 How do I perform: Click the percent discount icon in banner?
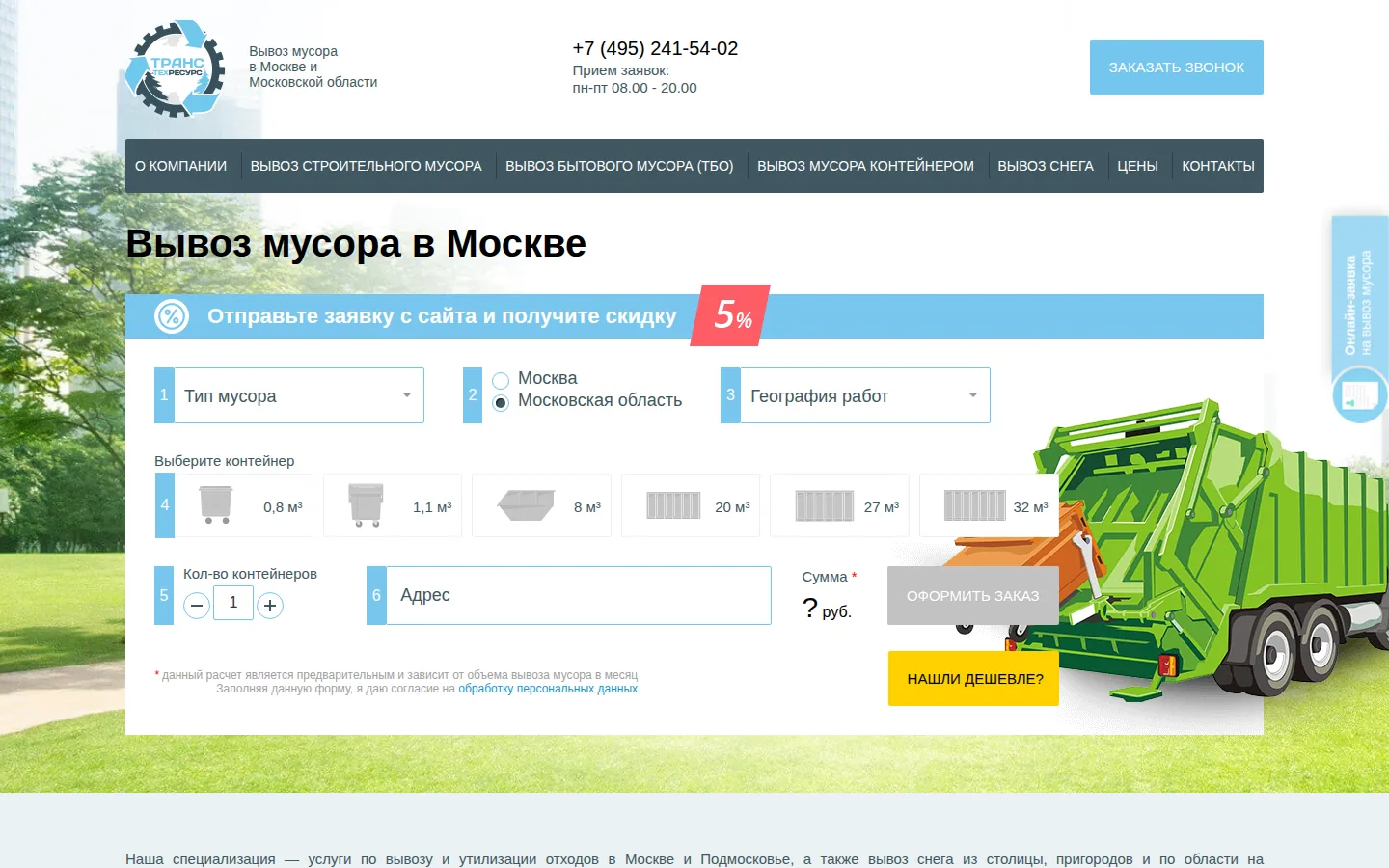tap(172, 316)
